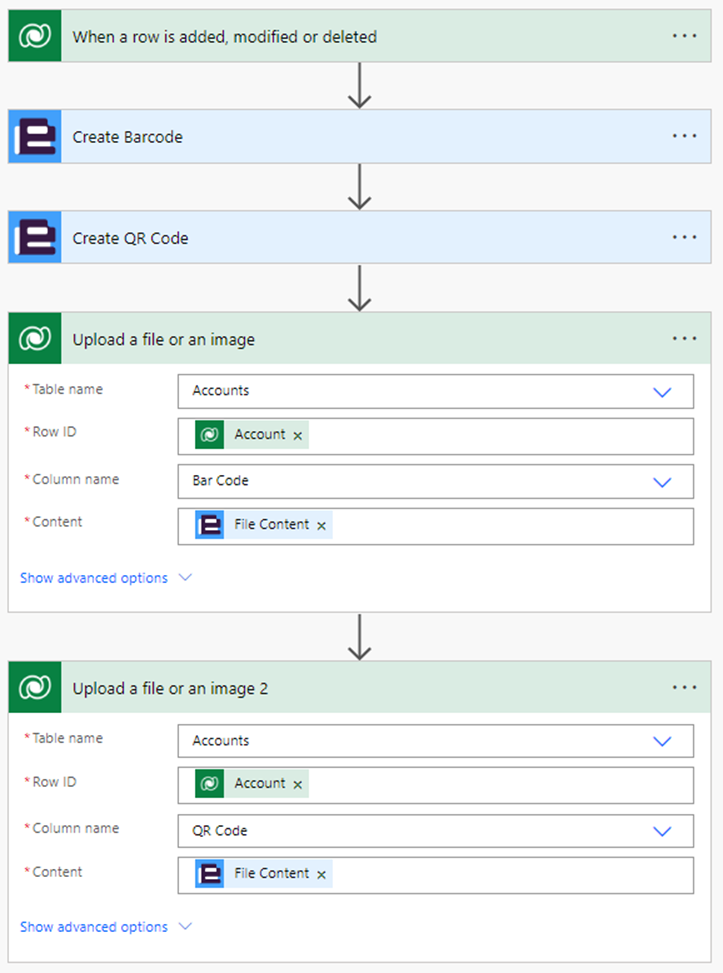Remove Account token in Upload 2 Row ID
723x973 pixels.
298,785
